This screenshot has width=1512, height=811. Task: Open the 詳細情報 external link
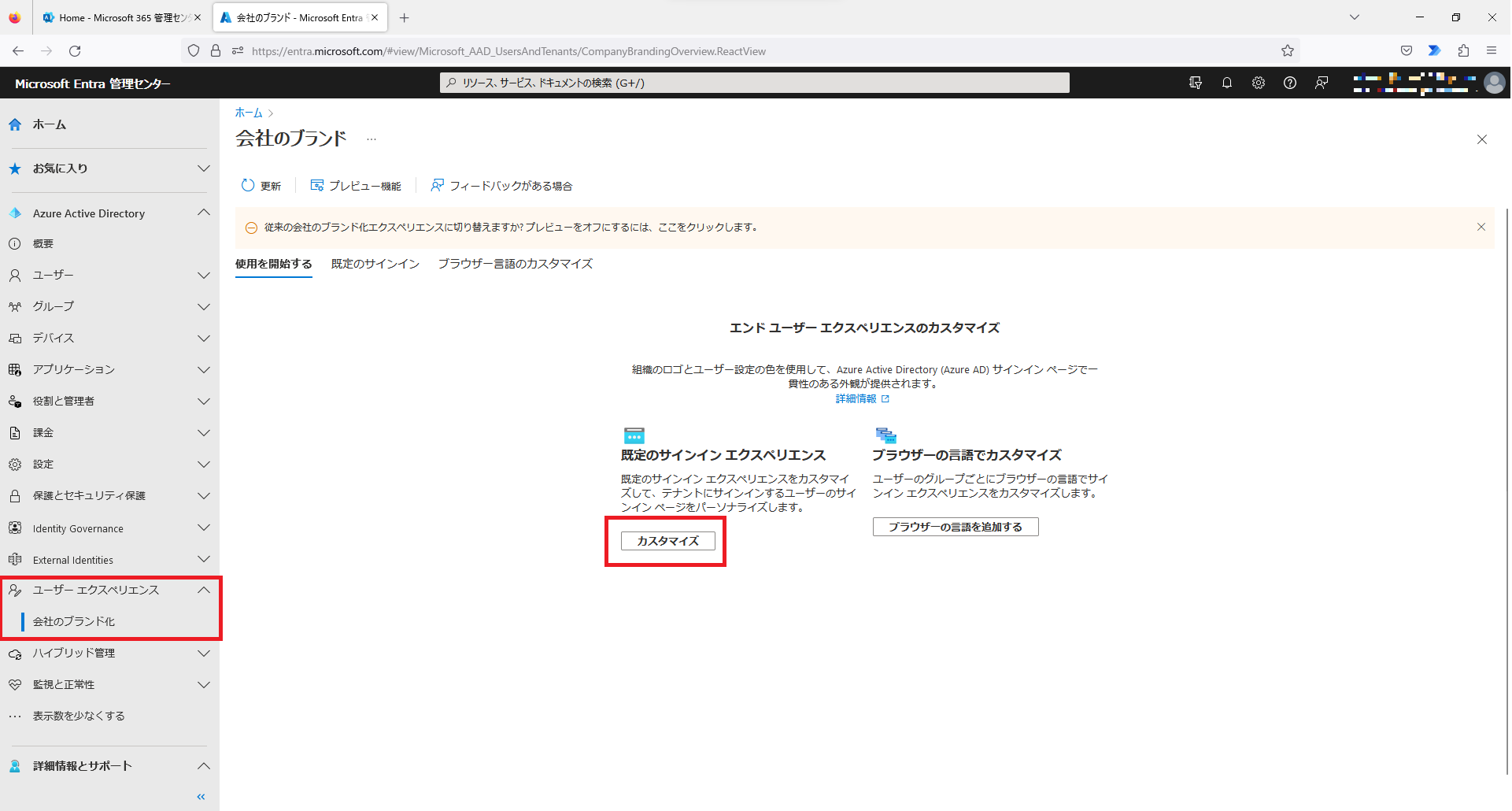pyautogui.click(x=863, y=399)
